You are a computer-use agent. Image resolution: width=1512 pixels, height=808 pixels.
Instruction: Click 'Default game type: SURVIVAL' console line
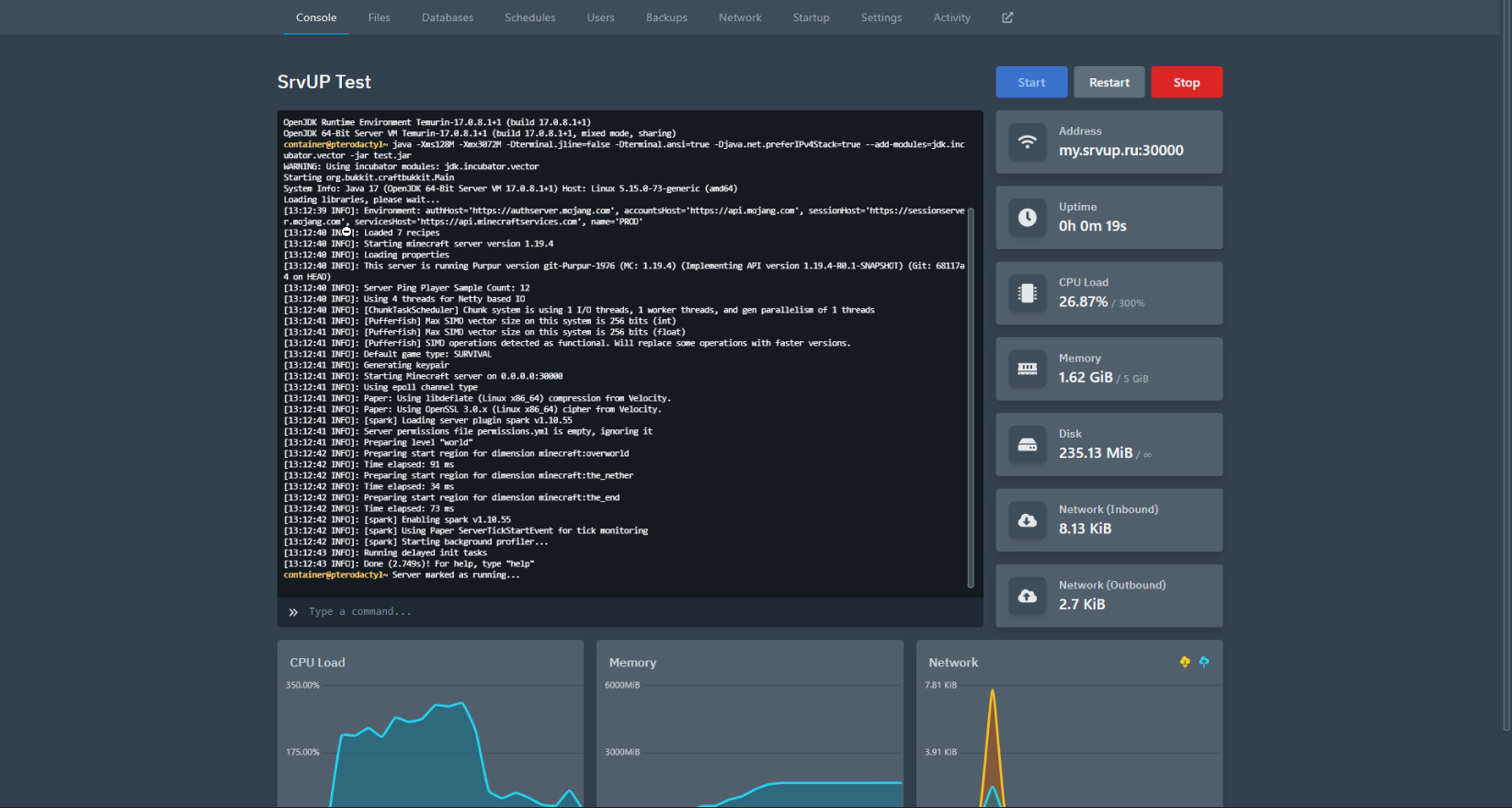click(387, 354)
